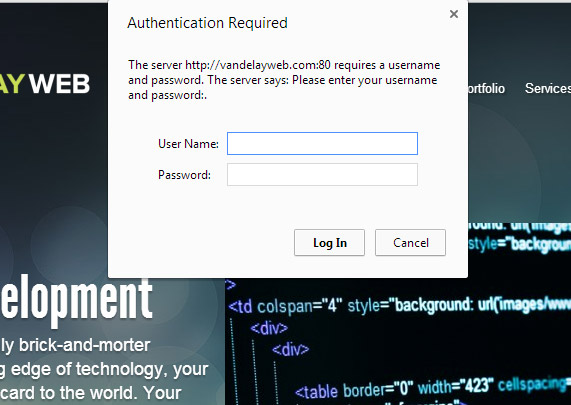The width and height of the screenshot is (571, 405).
Task: Click the 'card to the world' text line
Action: point(91,393)
